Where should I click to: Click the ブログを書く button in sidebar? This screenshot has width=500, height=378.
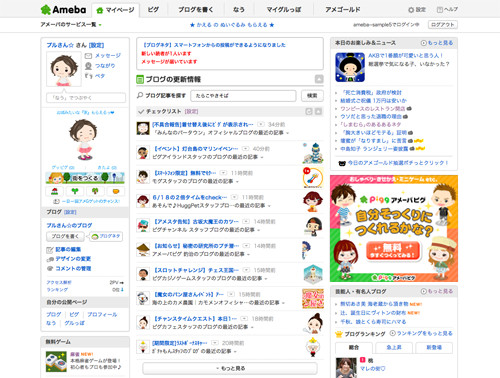coord(65,236)
